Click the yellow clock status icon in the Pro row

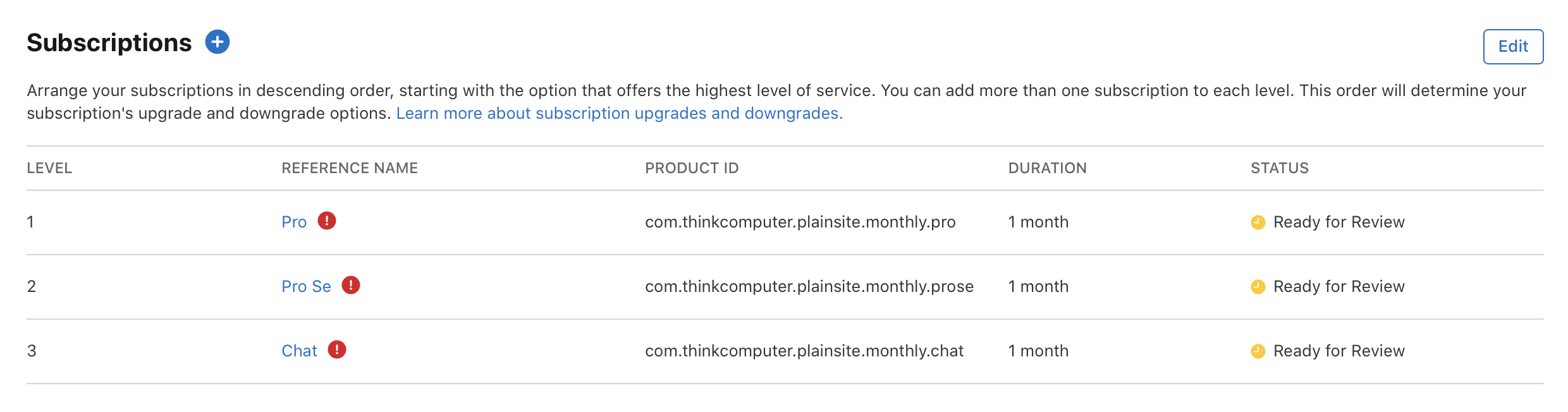coord(1258,222)
